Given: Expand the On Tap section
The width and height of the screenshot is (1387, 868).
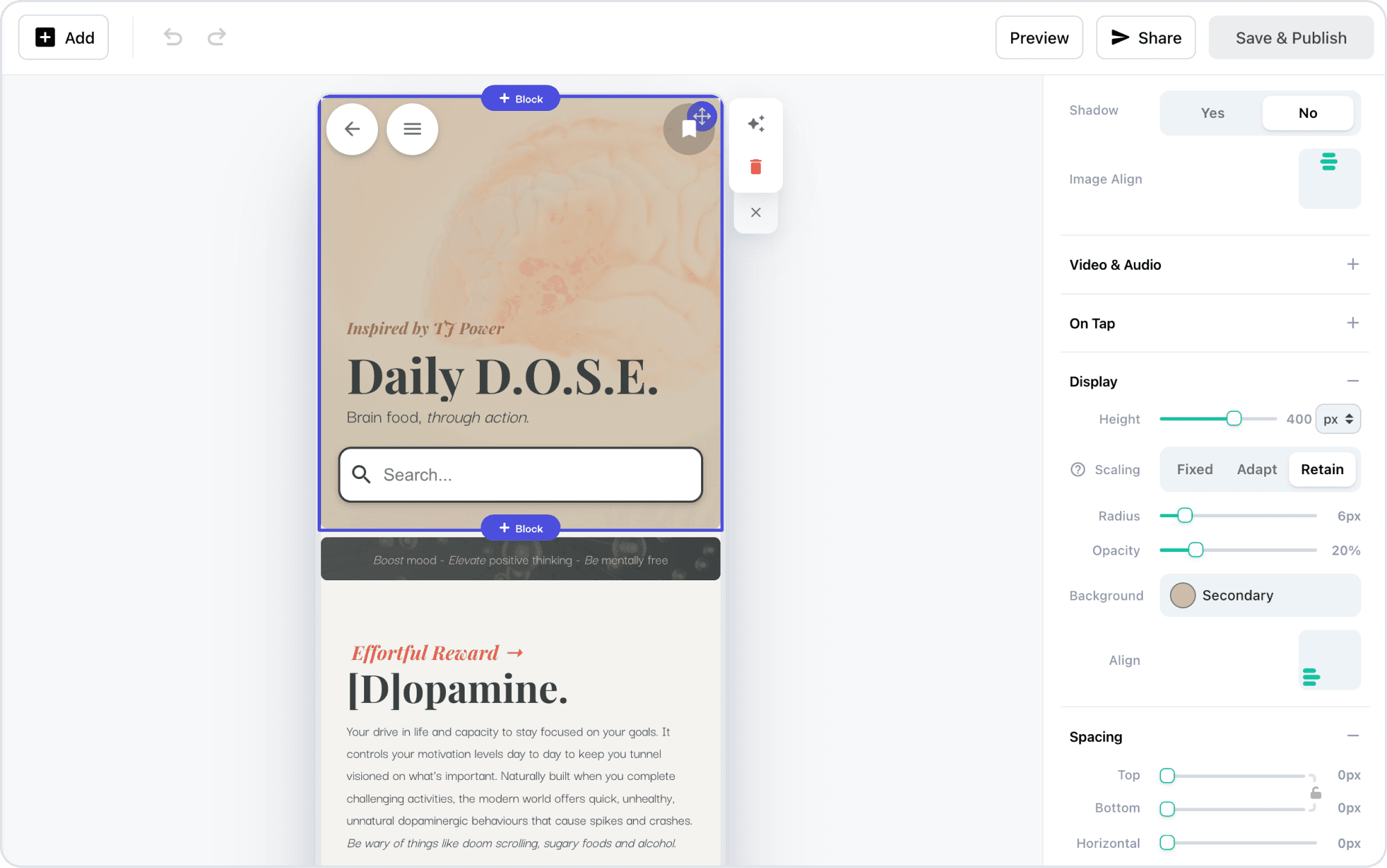Looking at the screenshot, I should click(1352, 323).
